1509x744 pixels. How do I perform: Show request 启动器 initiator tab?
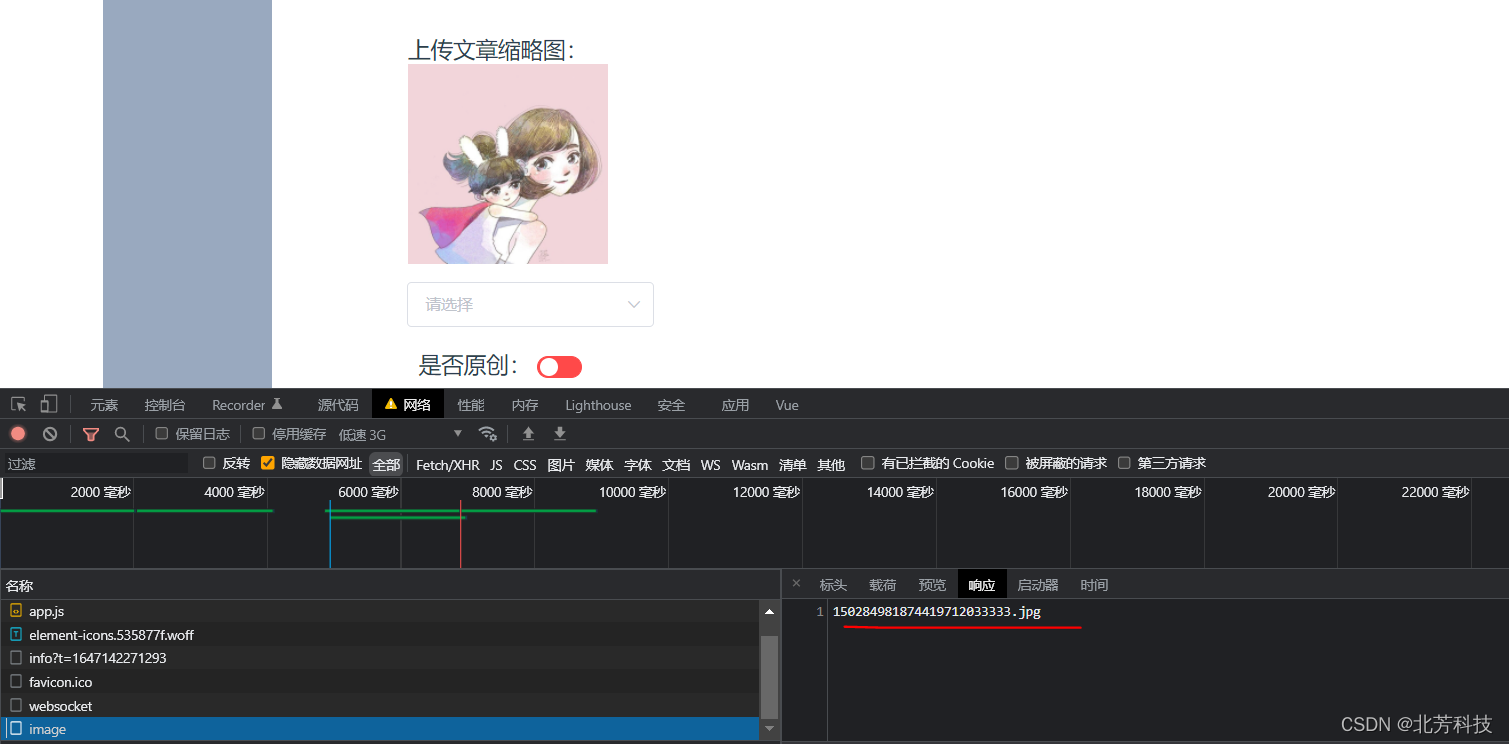[1038, 585]
